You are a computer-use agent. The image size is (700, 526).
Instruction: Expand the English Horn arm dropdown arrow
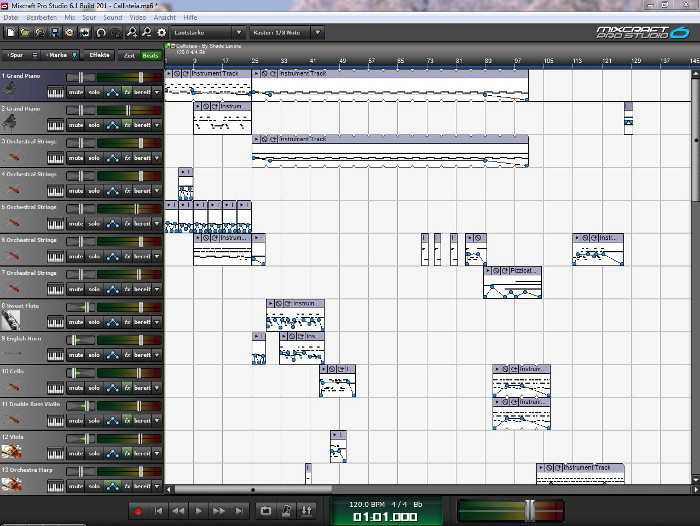pos(157,355)
